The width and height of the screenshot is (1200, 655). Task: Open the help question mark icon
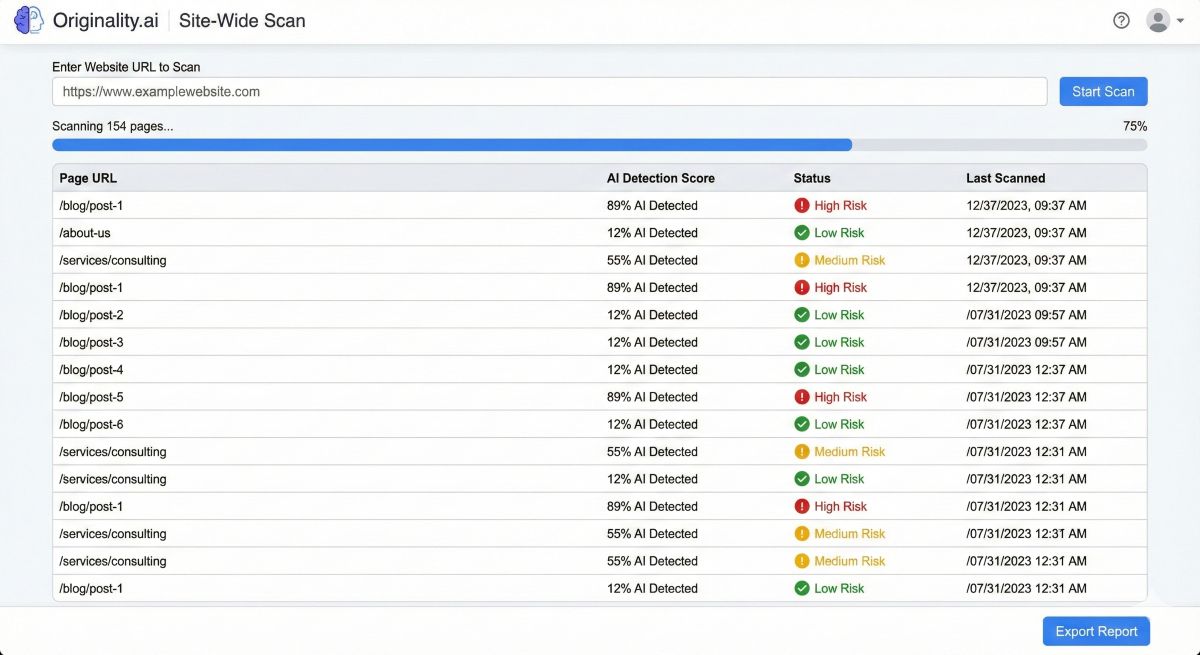click(1121, 20)
